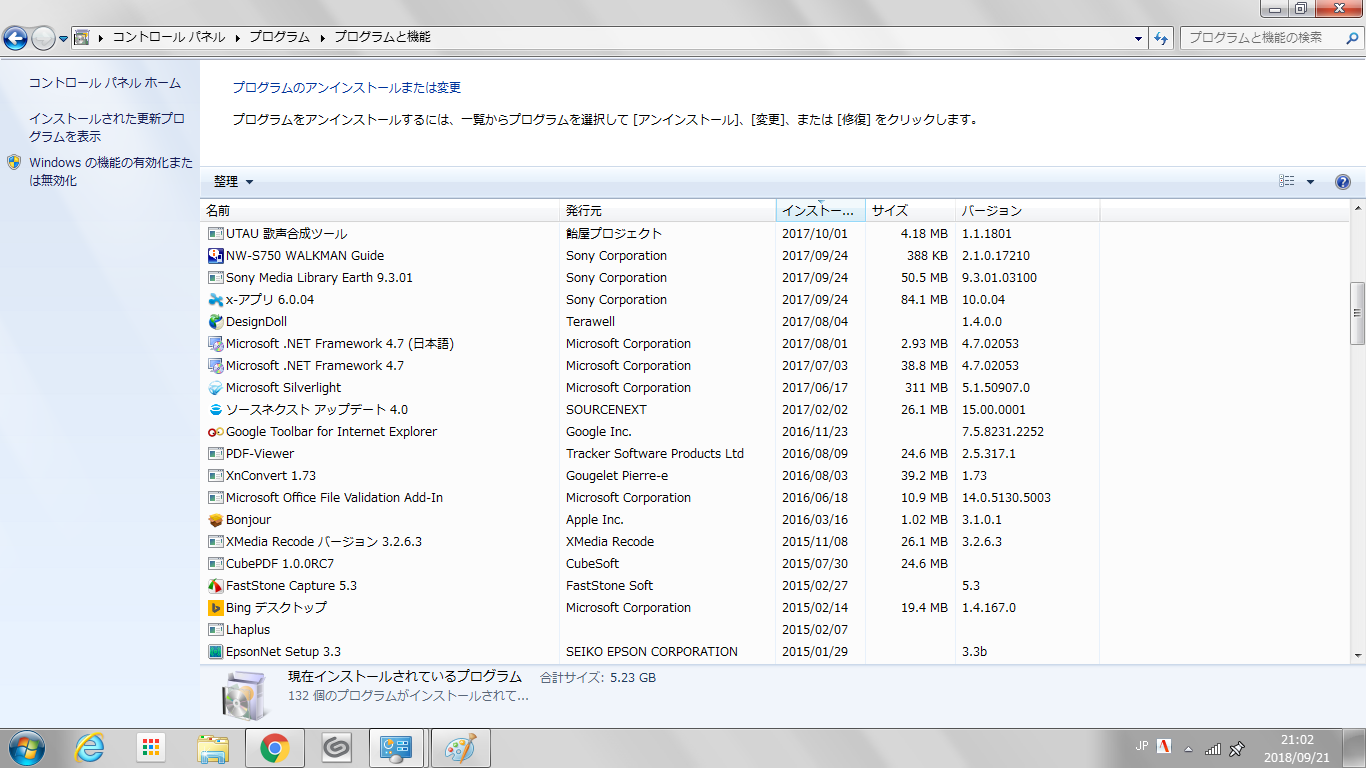Select the XnConvert 1.73 entry
Viewport: 1366px width, 768px height.
[271, 476]
